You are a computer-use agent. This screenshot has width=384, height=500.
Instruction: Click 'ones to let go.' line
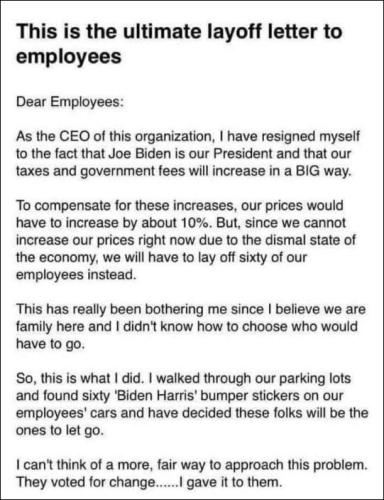(60, 431)
